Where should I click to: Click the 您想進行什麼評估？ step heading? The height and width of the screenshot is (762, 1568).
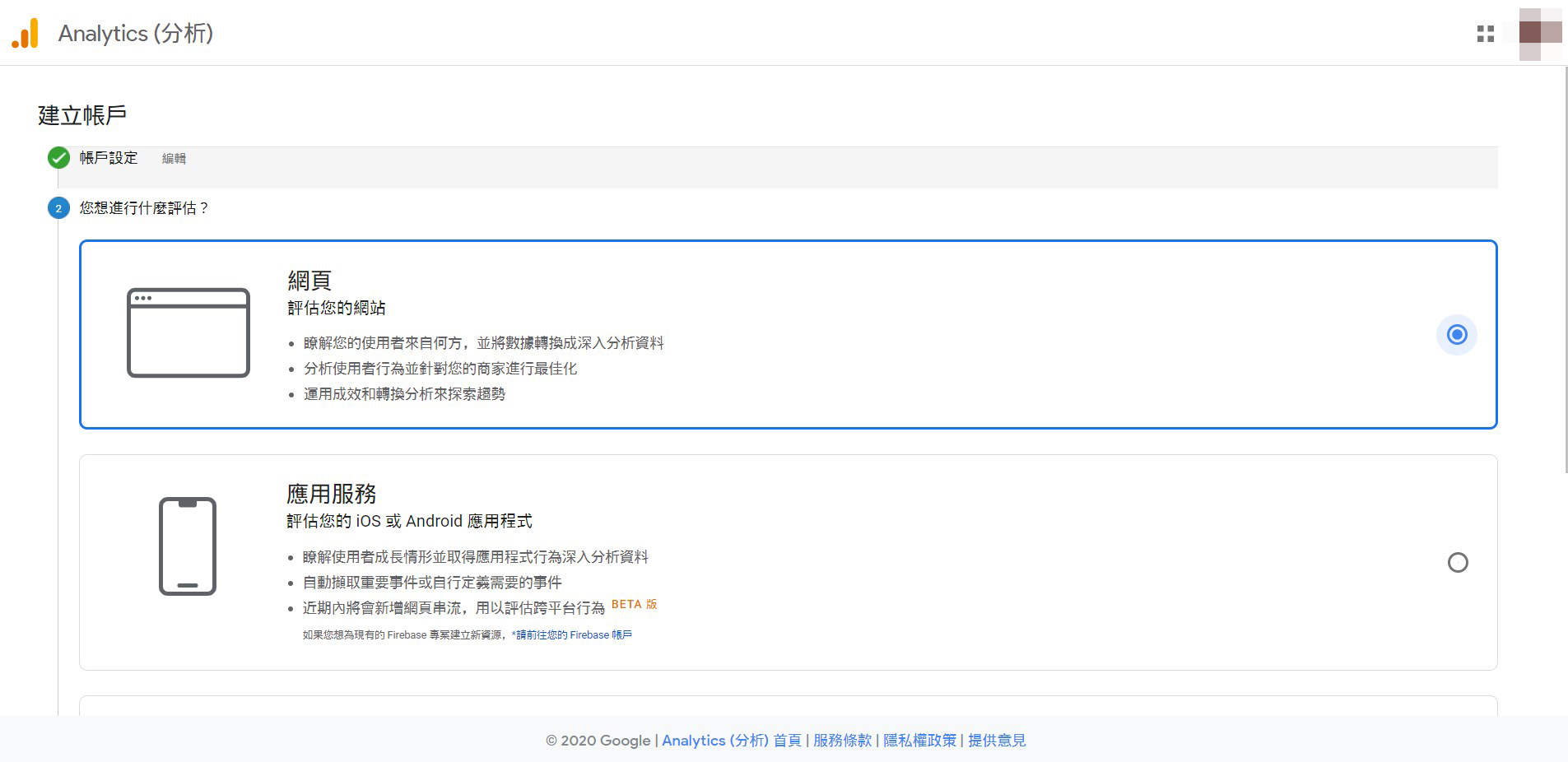(144, 208)
